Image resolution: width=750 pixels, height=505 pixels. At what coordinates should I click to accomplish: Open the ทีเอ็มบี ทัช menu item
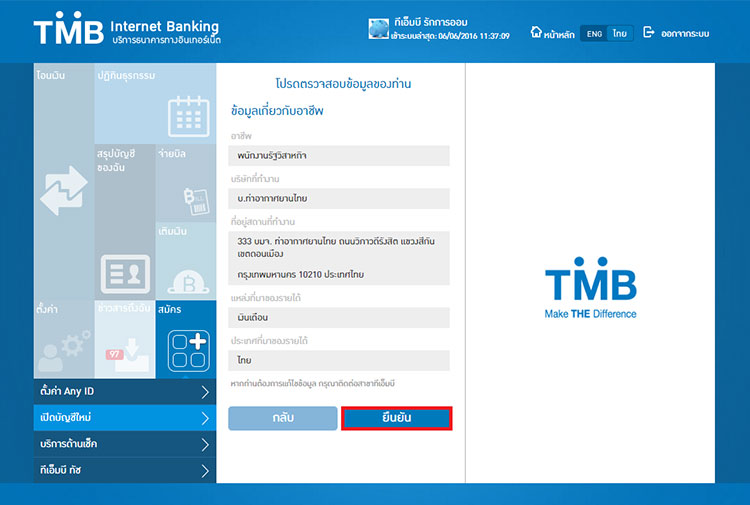click(x=124, y=469)
